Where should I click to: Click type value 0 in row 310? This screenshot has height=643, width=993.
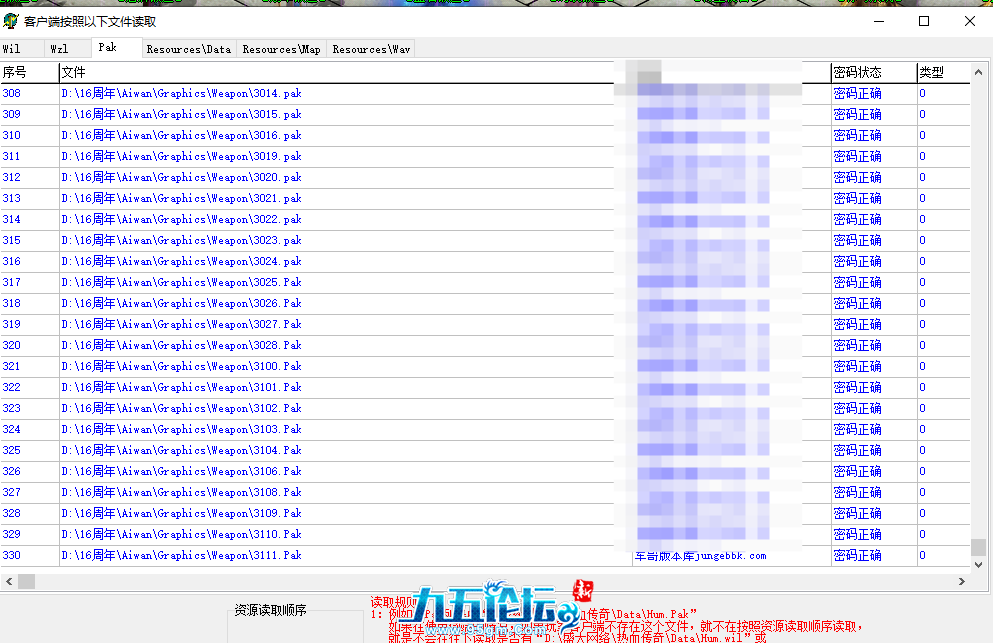click(x=923, y=136)
